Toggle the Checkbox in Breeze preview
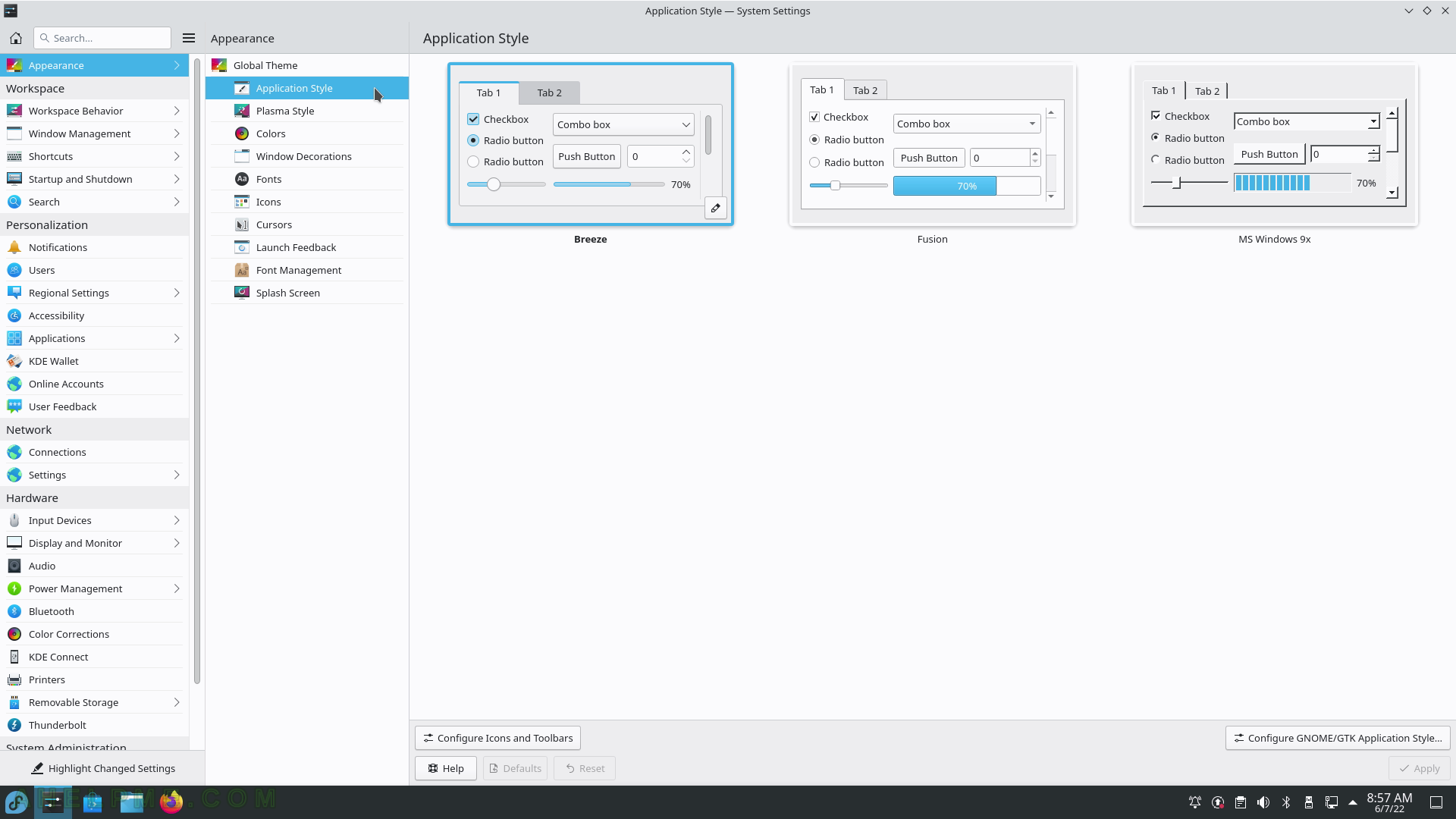The width and height of the screenshot is (1456, 819). coord(473,119)
